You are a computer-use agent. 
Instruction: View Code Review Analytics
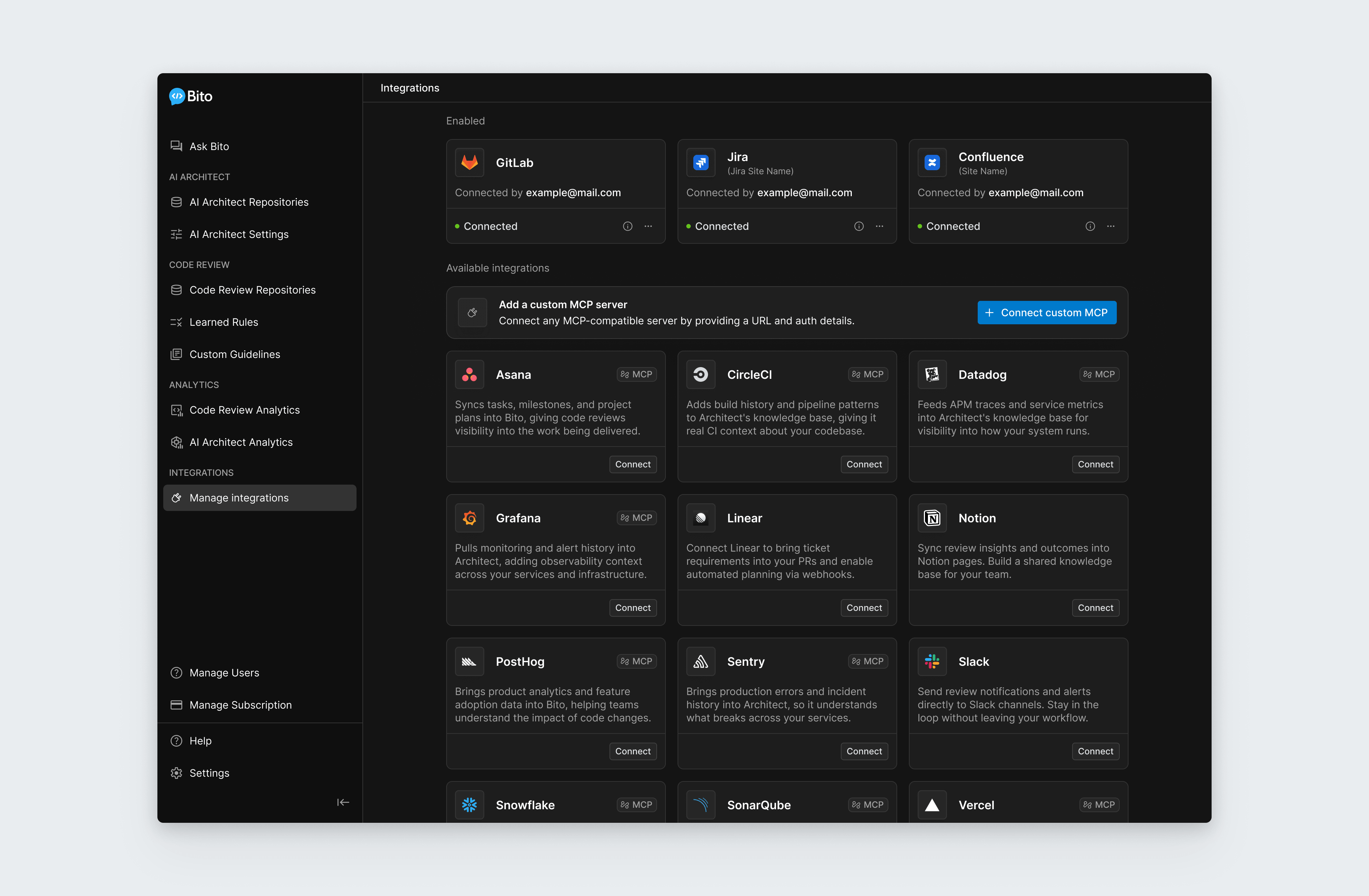[260, 410]
